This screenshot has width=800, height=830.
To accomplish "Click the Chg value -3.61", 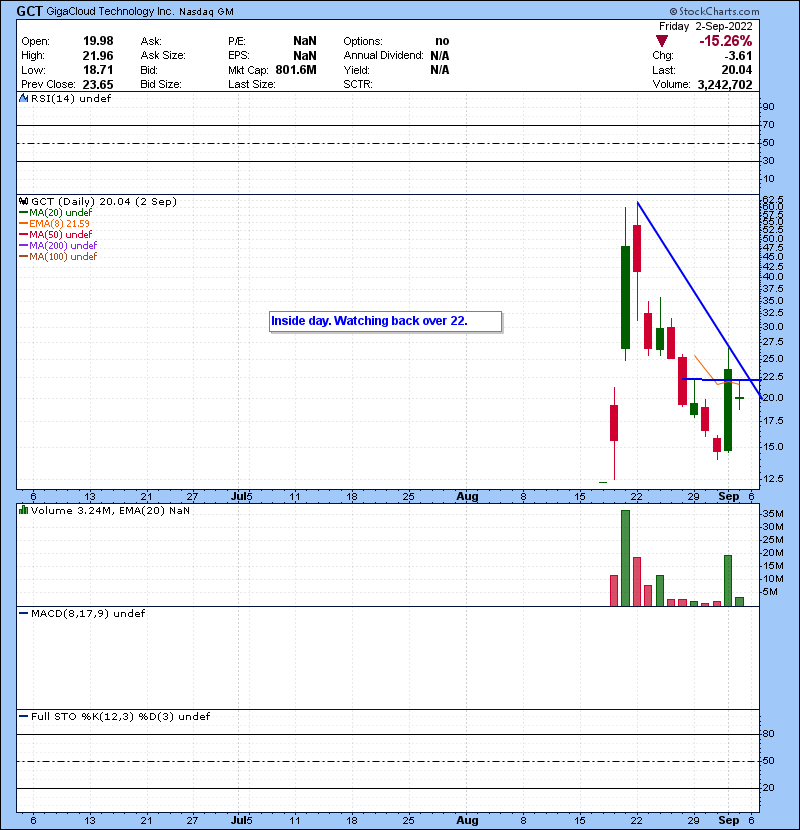I will (738, 56).
